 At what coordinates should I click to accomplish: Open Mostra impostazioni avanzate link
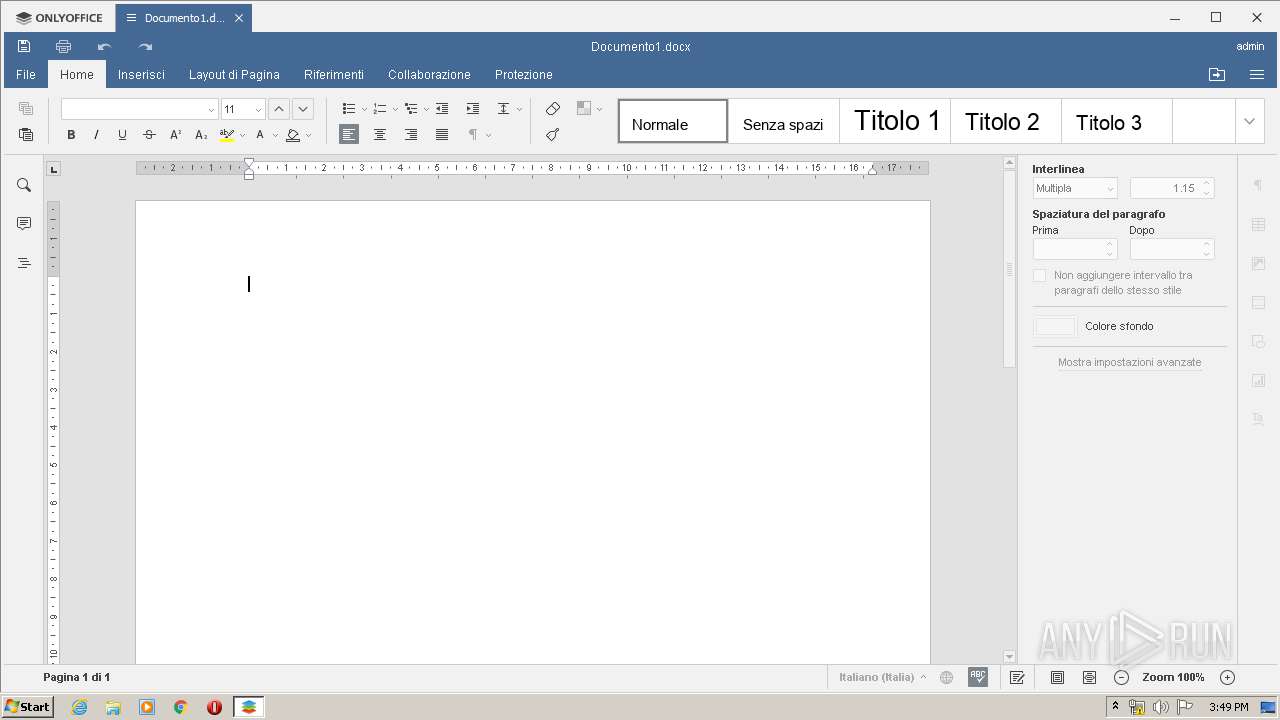click(1130, 362)
